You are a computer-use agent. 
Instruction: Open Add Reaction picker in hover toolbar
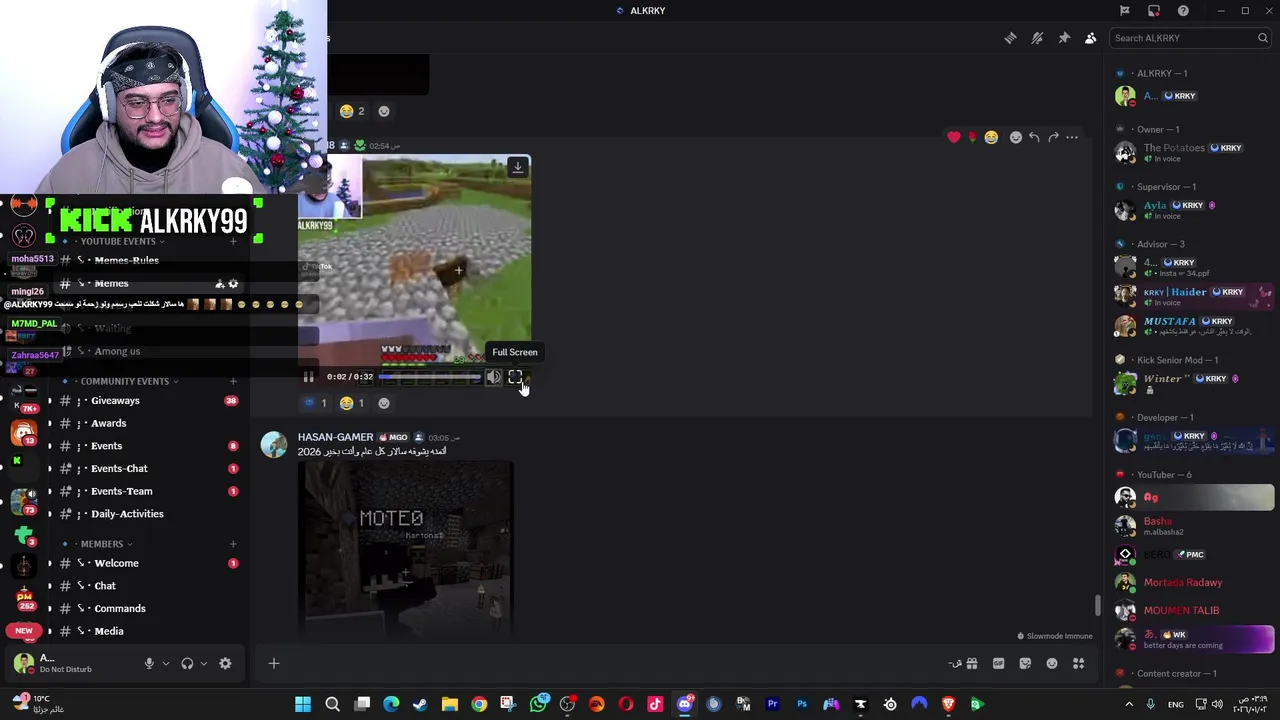click(1016, 137)
